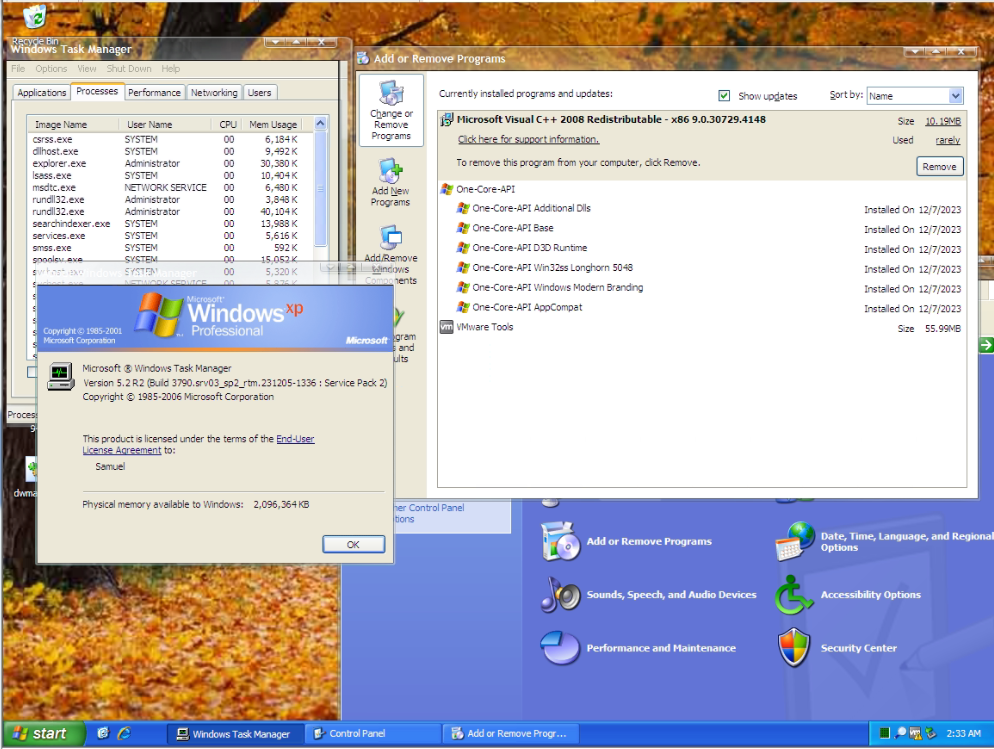This screenshot has width=994, height=749.
Task: Switch to Add or Remove Programs taskbar button
Action: (510, 733)
